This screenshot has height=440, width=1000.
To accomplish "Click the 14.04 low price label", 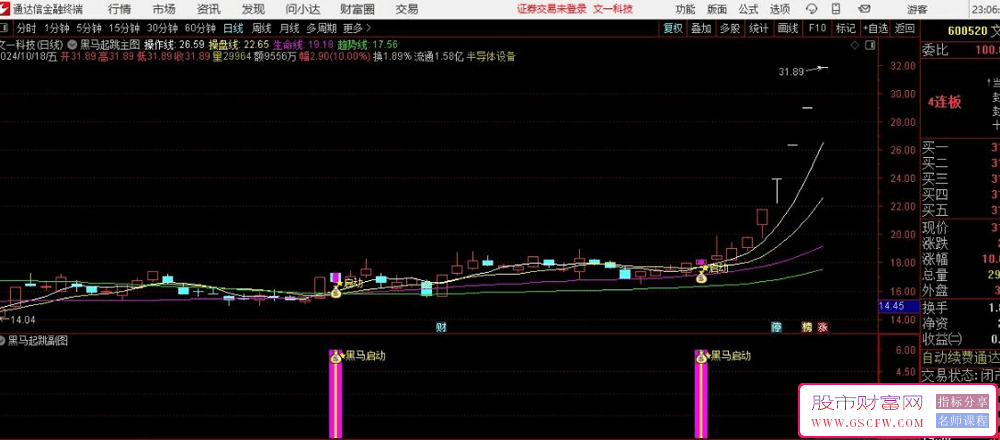I will coord(22,320).
